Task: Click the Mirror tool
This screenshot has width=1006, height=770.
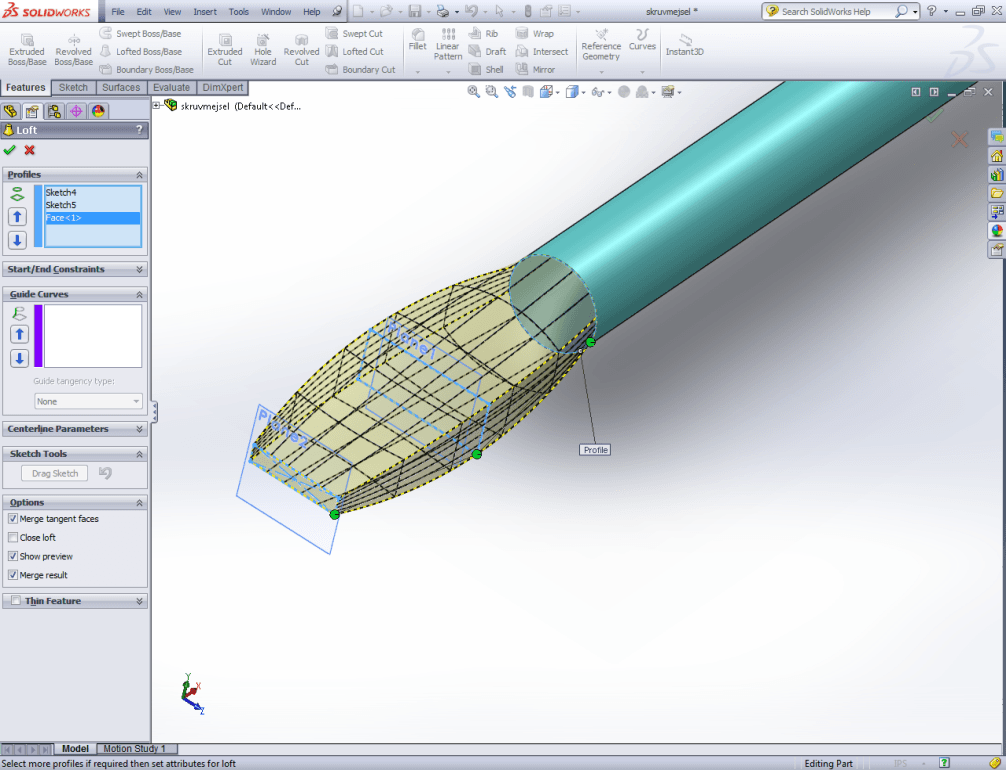Action: point(535,69)
